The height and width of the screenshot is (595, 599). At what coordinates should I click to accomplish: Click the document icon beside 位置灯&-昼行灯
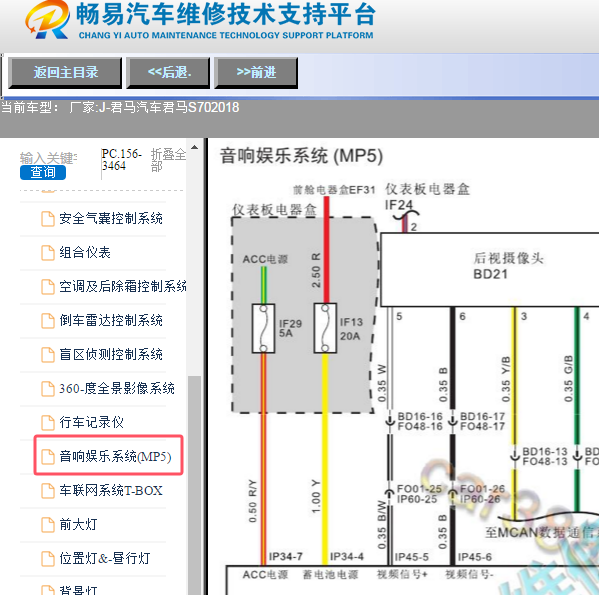point(48,559)
